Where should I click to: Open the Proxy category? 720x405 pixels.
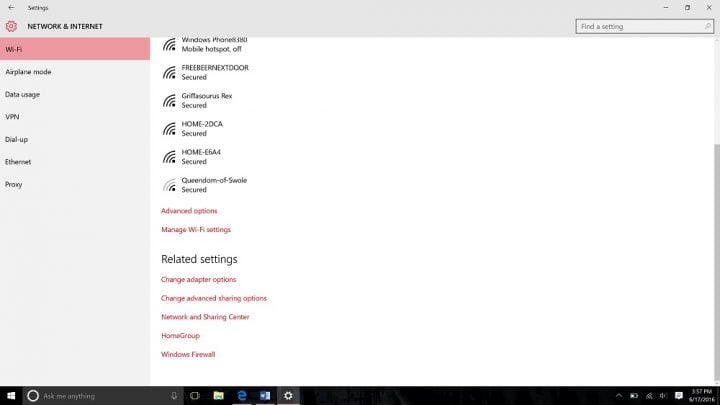75,184
